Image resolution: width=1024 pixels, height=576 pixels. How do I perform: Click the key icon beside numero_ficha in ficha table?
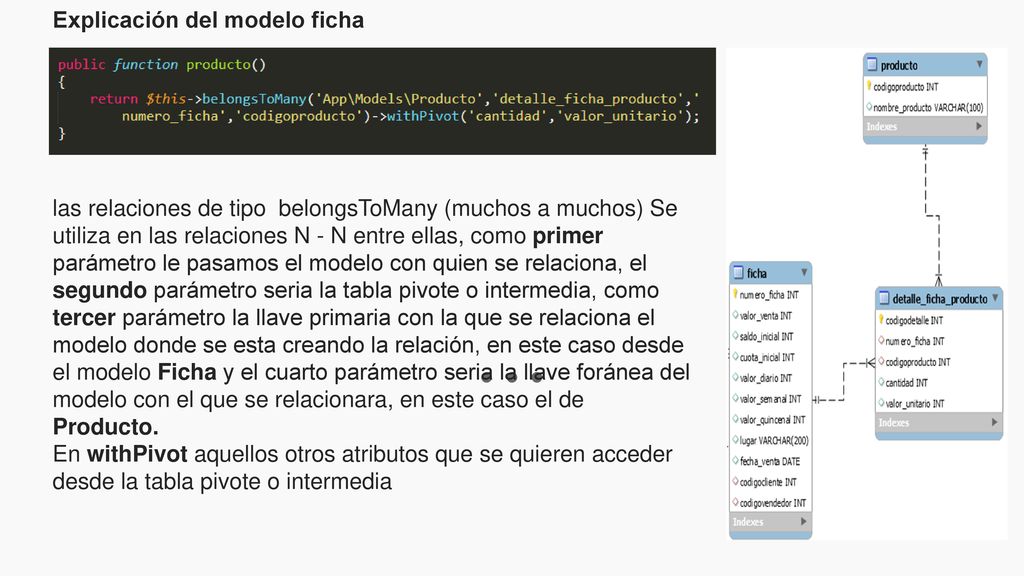[735, 294]
